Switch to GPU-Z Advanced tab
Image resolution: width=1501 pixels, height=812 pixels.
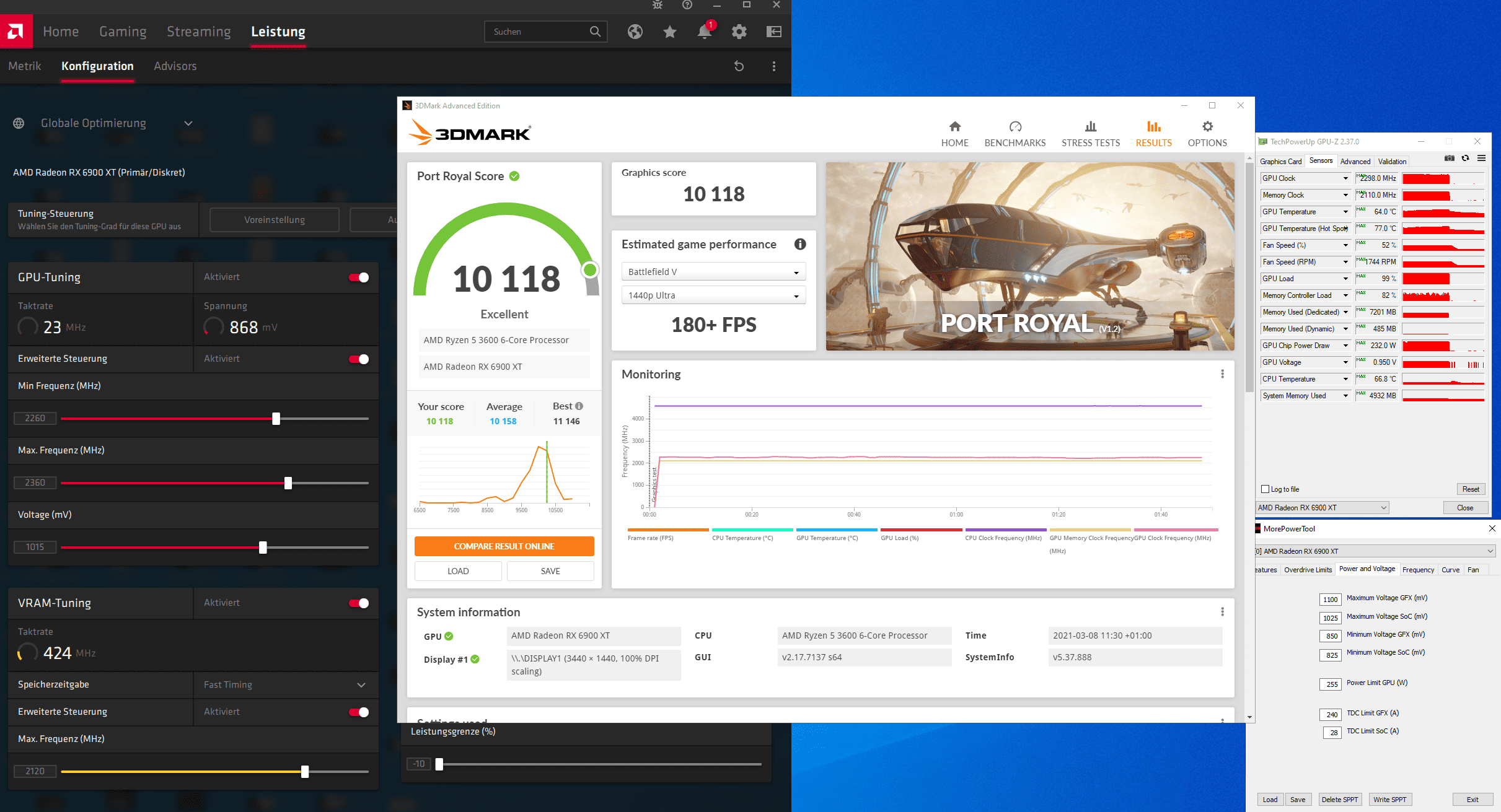[x=1355, y=162]
